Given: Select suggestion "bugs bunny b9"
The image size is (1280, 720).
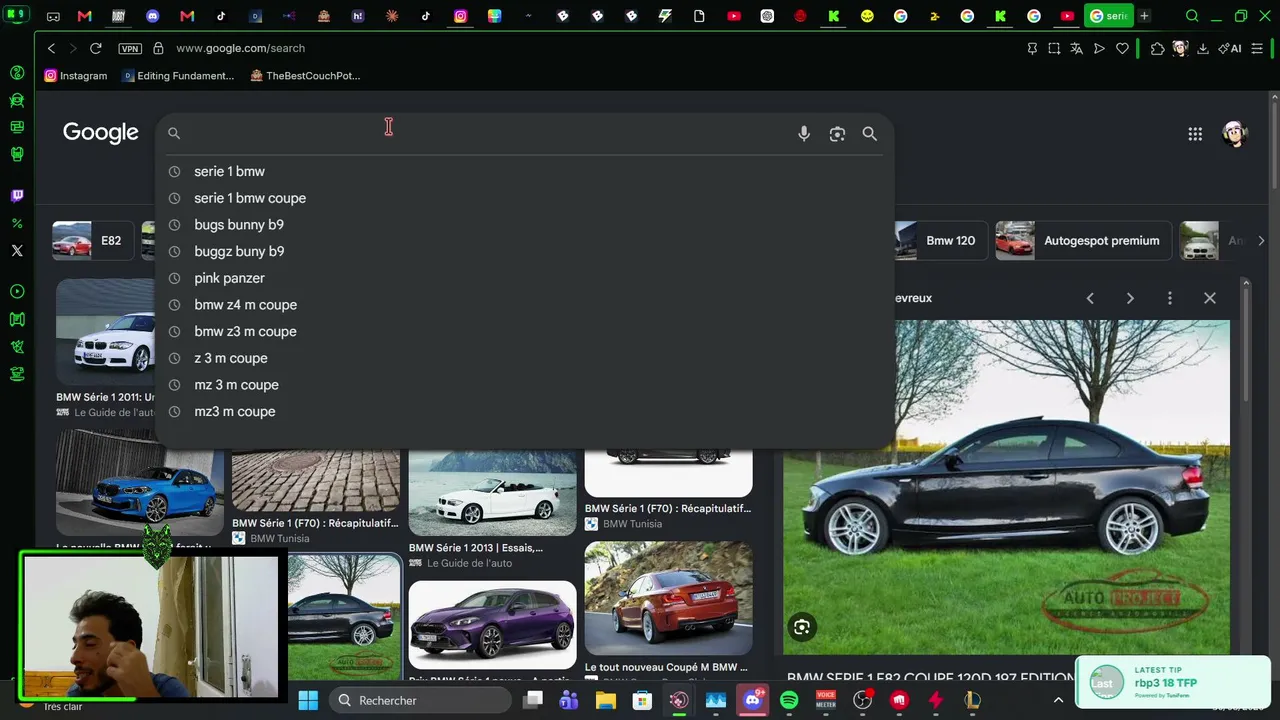Looking at the screenshot, I should point(524,225).
